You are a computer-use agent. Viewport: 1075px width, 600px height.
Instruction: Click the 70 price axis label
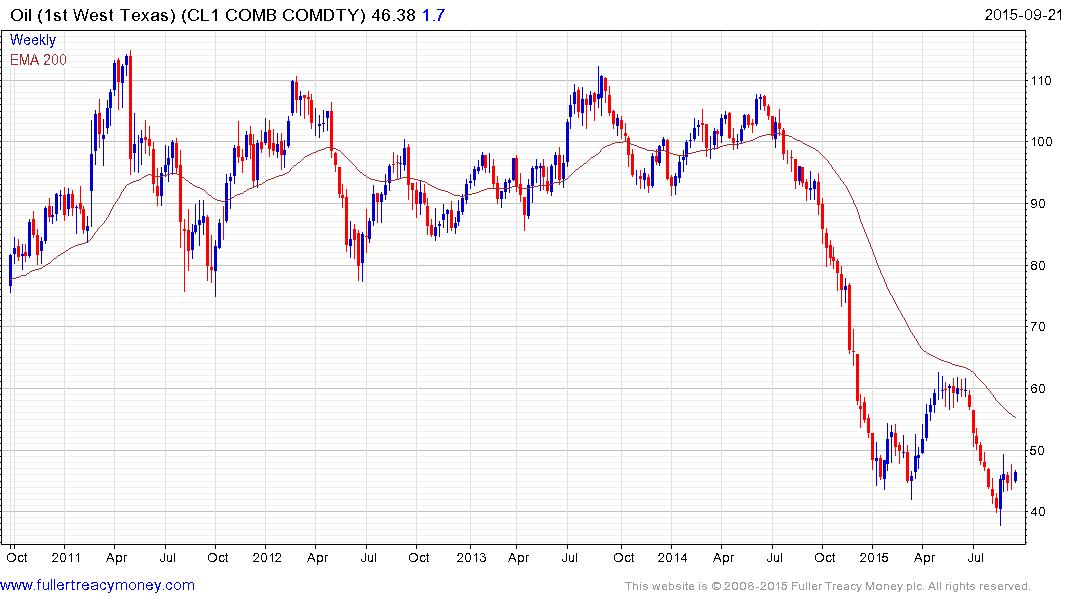(x=1038, y=327)
